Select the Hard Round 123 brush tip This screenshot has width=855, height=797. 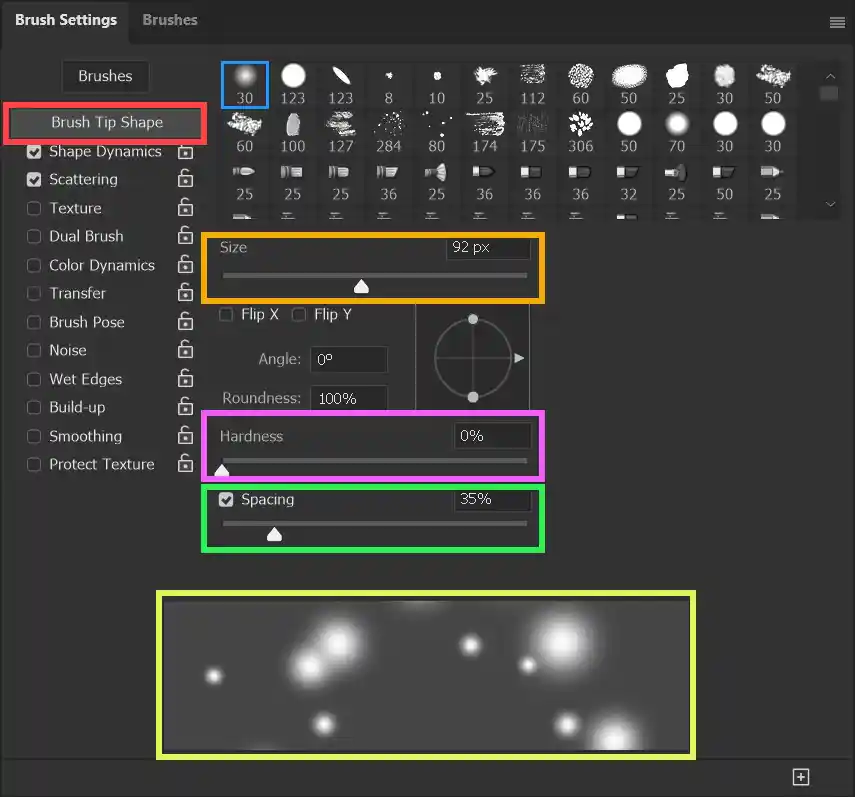292,78
